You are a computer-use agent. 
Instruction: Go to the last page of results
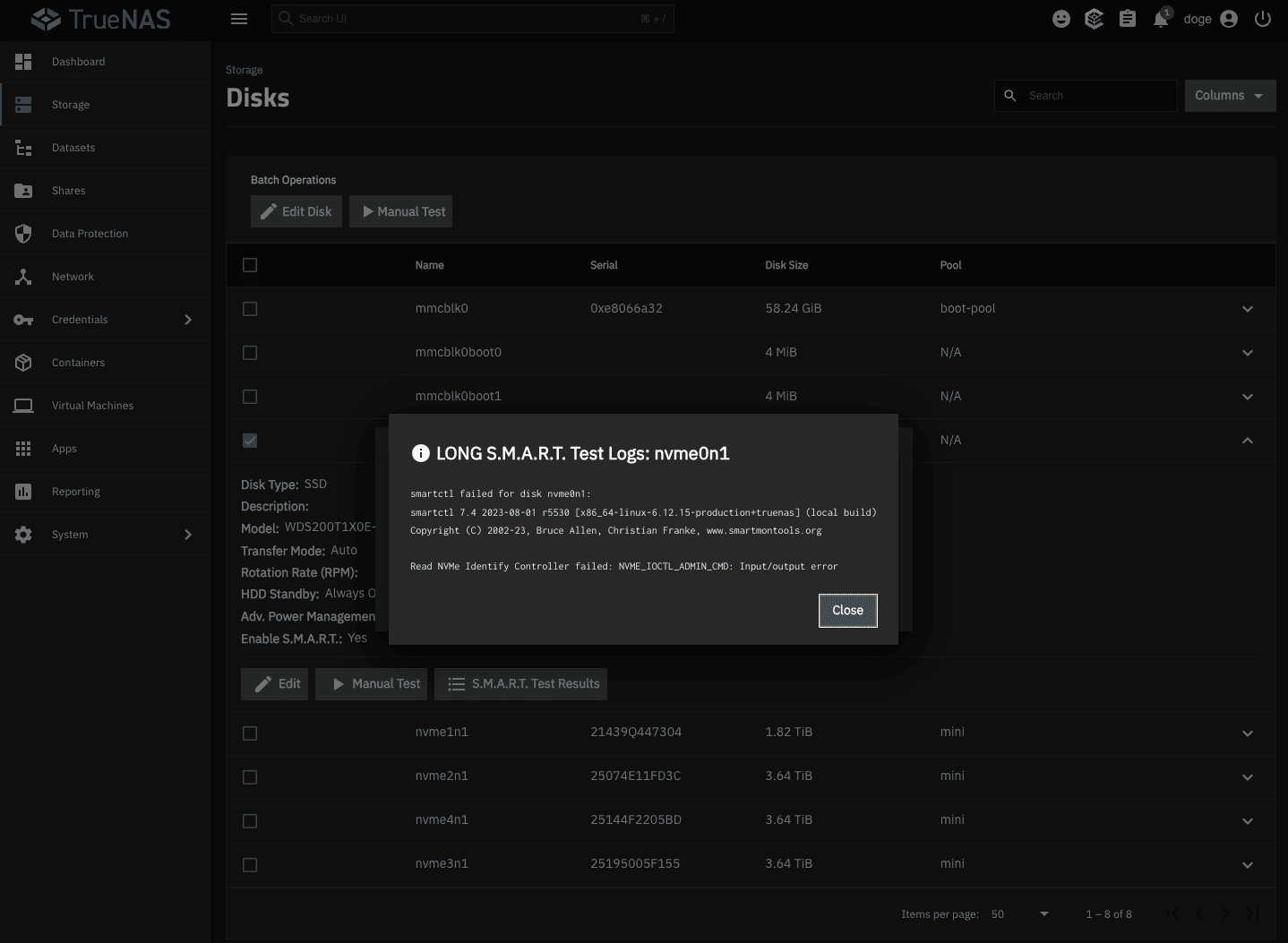(x=1253, y=914)
